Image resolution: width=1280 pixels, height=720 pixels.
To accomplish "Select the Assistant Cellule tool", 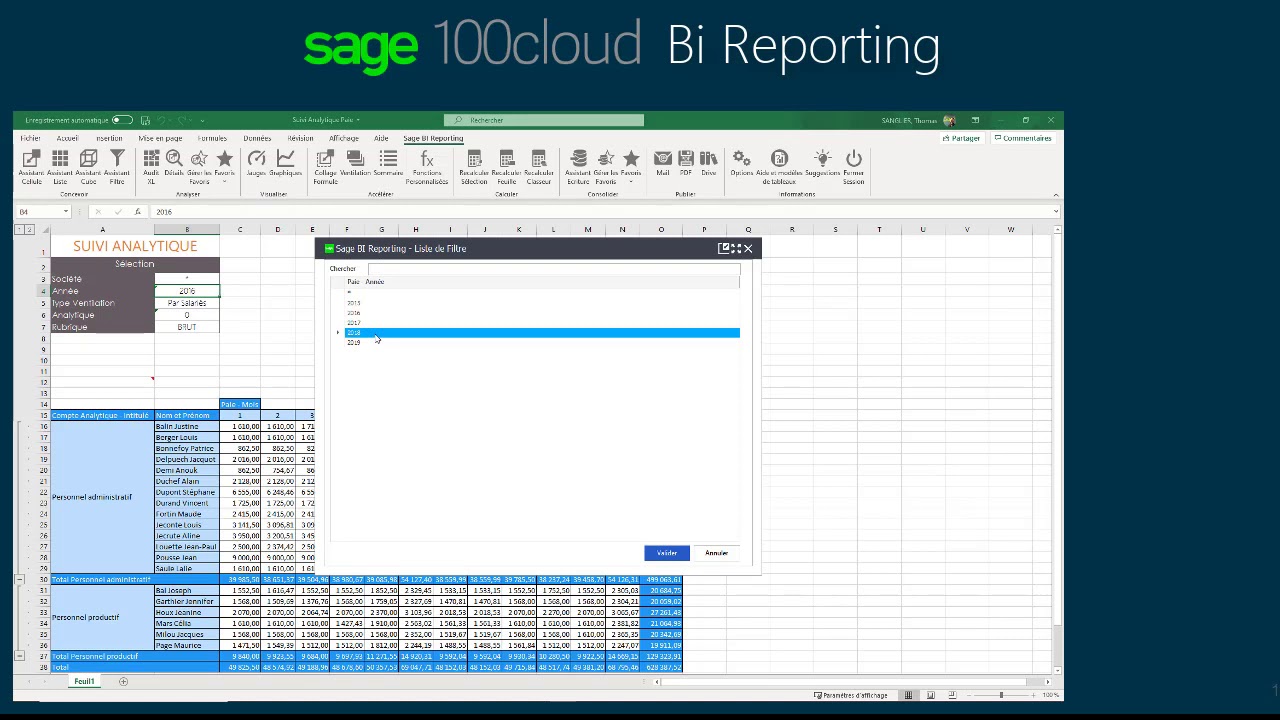I will coord(30,165).
